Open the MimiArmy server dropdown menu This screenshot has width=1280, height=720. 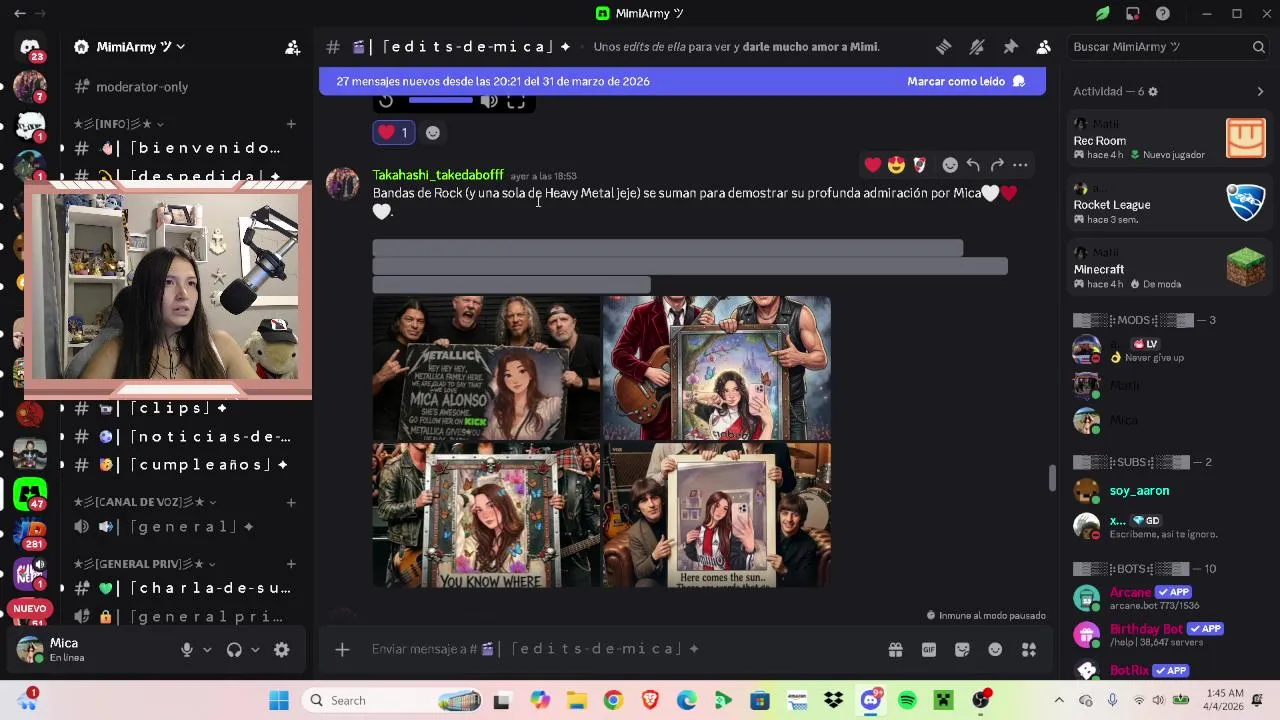click(x=141, y=47)
